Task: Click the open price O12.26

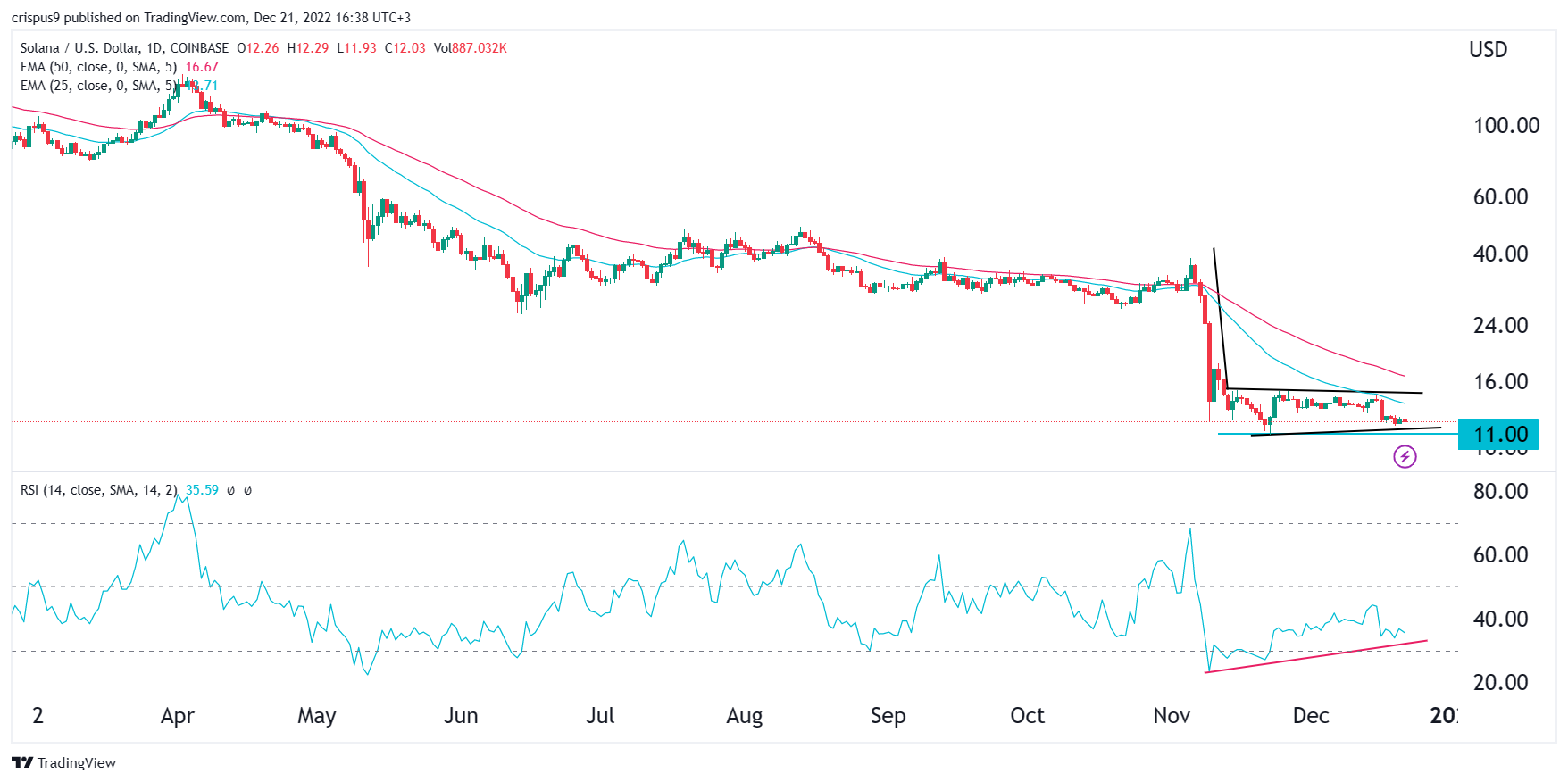Action: [258, 48]
